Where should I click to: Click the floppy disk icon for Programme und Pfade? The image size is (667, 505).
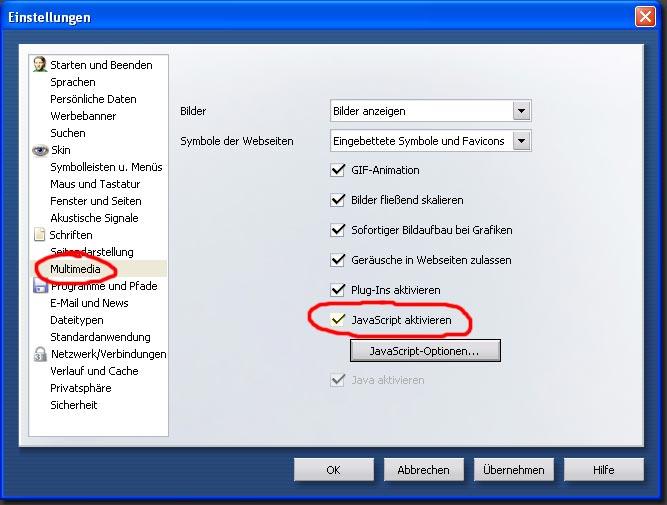point(40,286)
